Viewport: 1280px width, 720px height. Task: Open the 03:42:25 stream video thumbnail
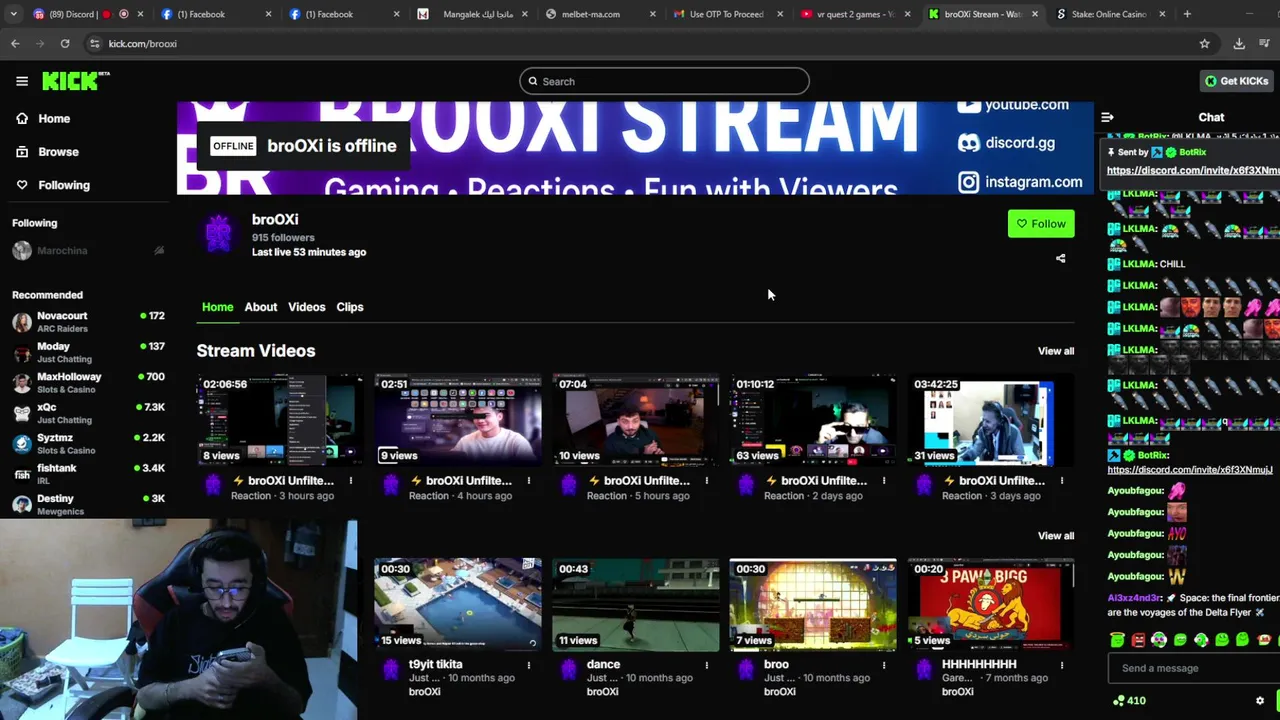991,420
